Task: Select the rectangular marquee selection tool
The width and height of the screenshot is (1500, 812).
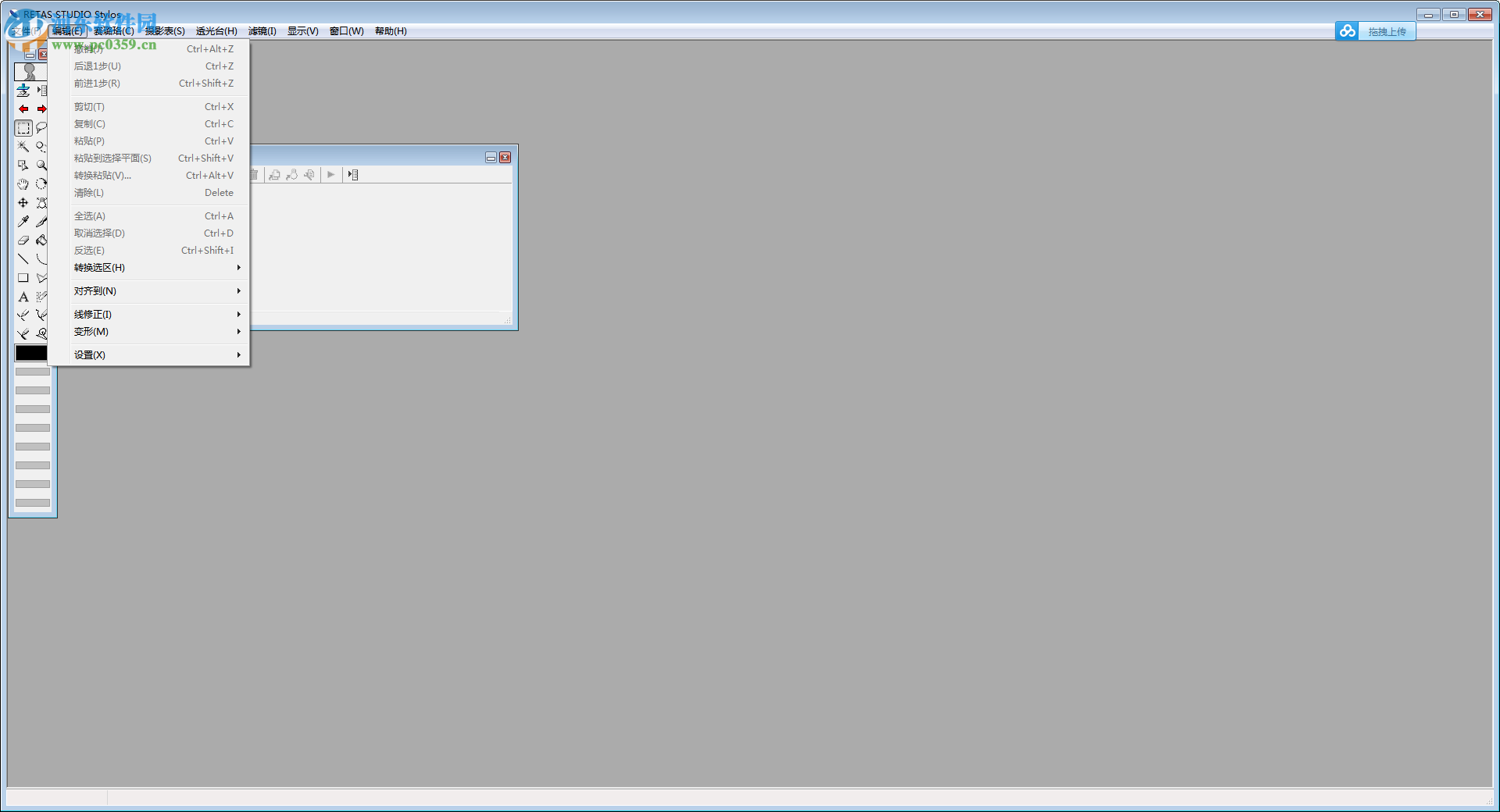Action: (23, 128)
